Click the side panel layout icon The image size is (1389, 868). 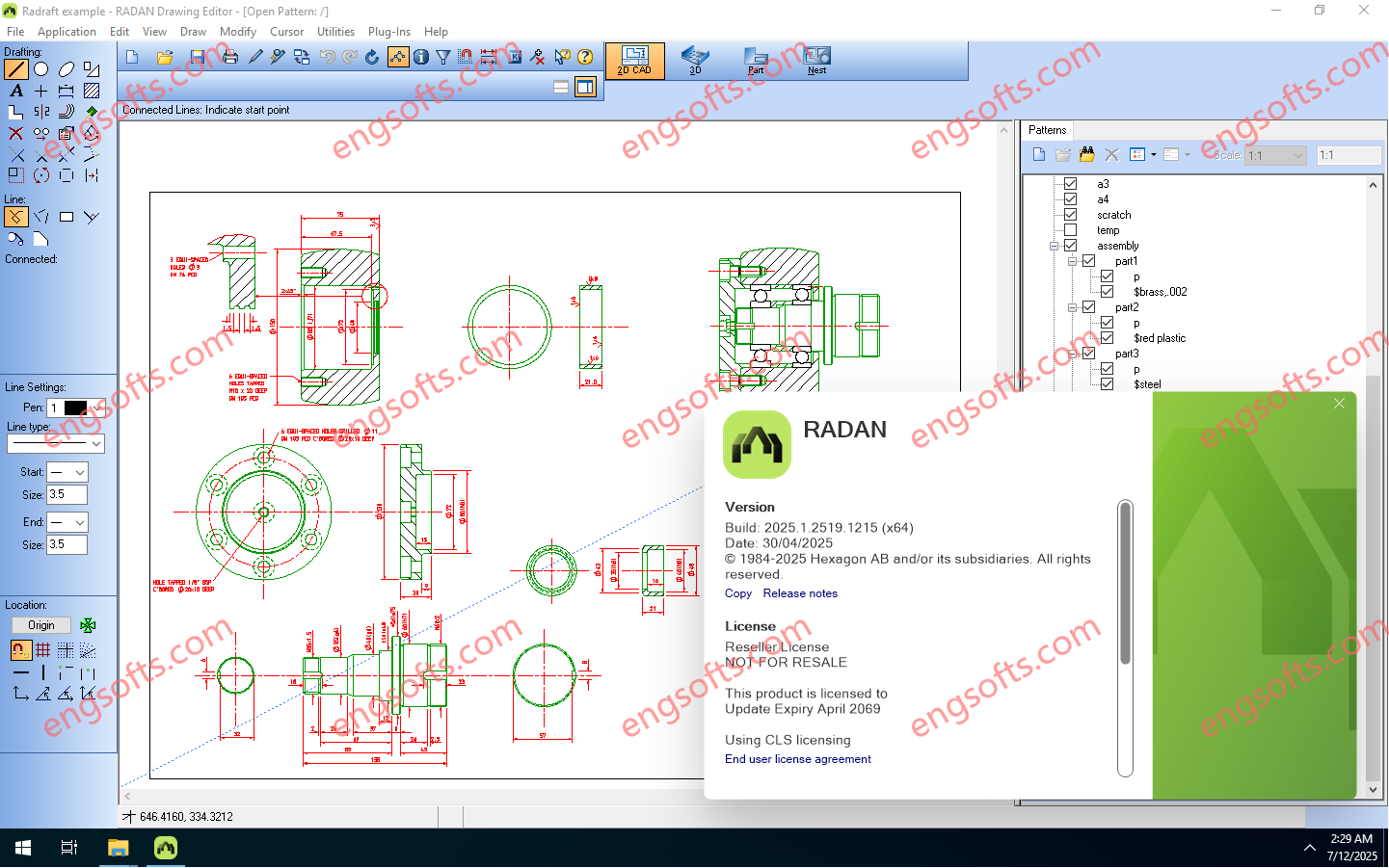[x=585, y=88]
